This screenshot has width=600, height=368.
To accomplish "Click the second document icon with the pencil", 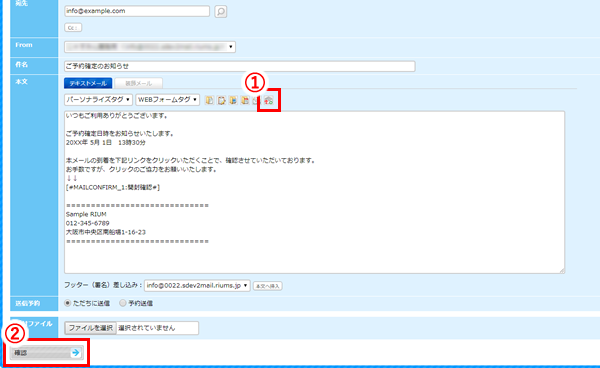I will [221, 100].
